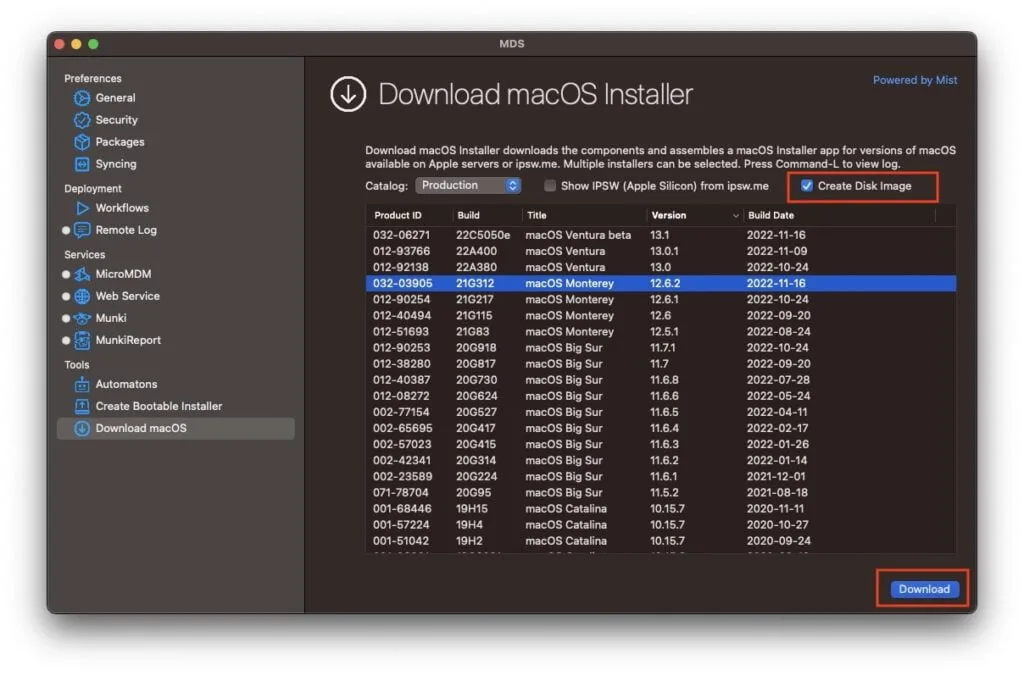Select macOS Monterey 12.6 build 21G115
1024x676 pixels.
pos(660,315)
